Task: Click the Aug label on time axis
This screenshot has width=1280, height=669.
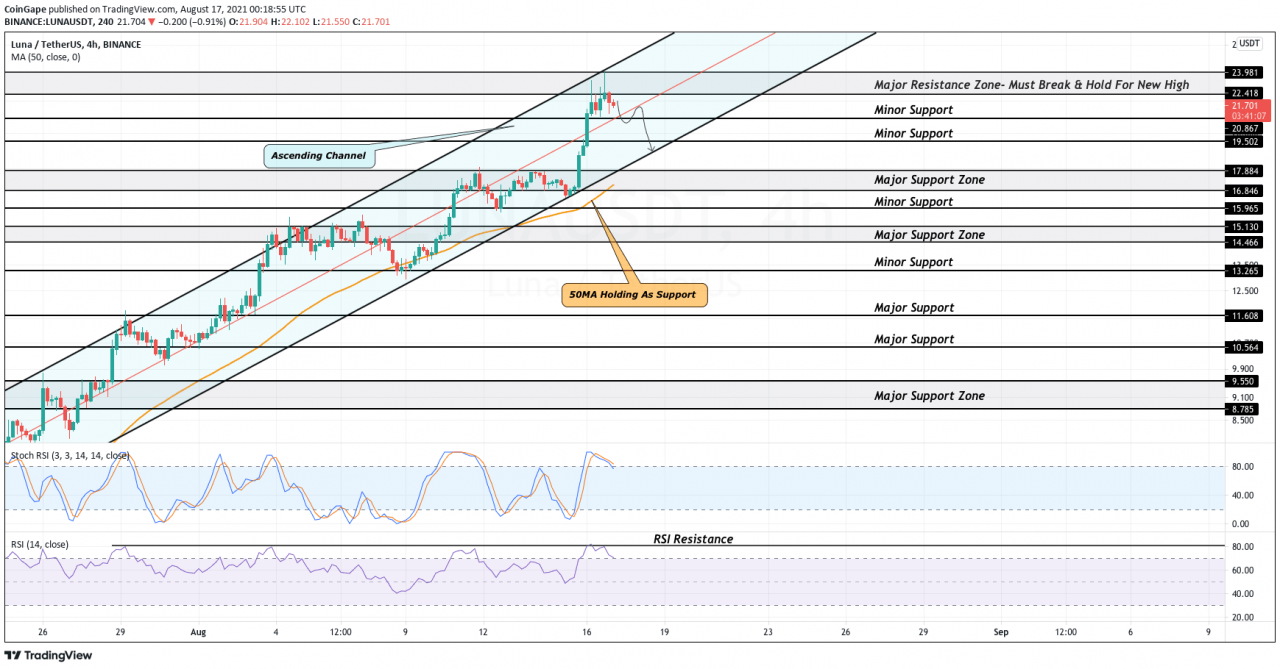Action: coord(198,632)
